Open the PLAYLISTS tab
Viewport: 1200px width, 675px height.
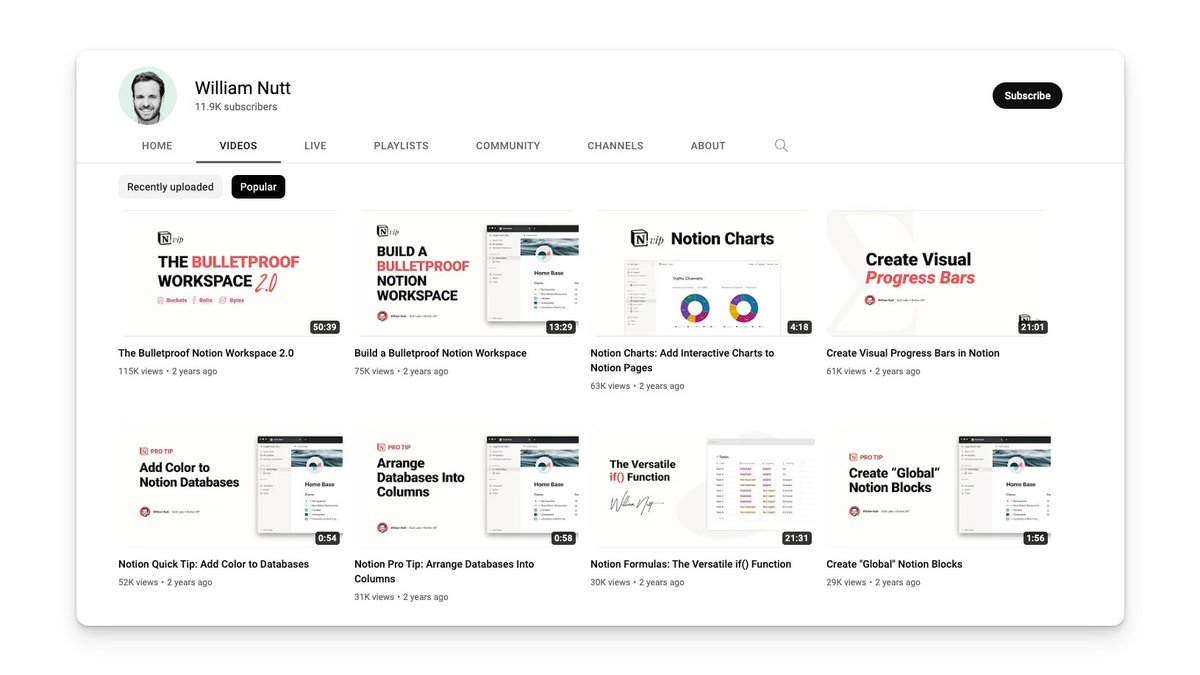pyautogui.click(x=401, y=146)
